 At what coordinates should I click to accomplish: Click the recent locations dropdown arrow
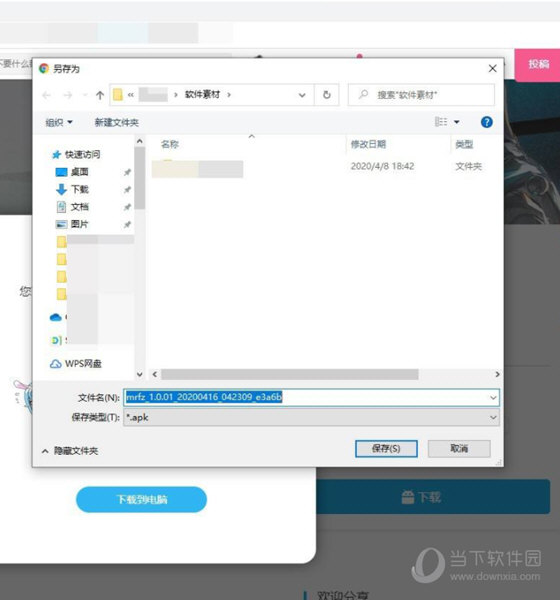point(85,95)
